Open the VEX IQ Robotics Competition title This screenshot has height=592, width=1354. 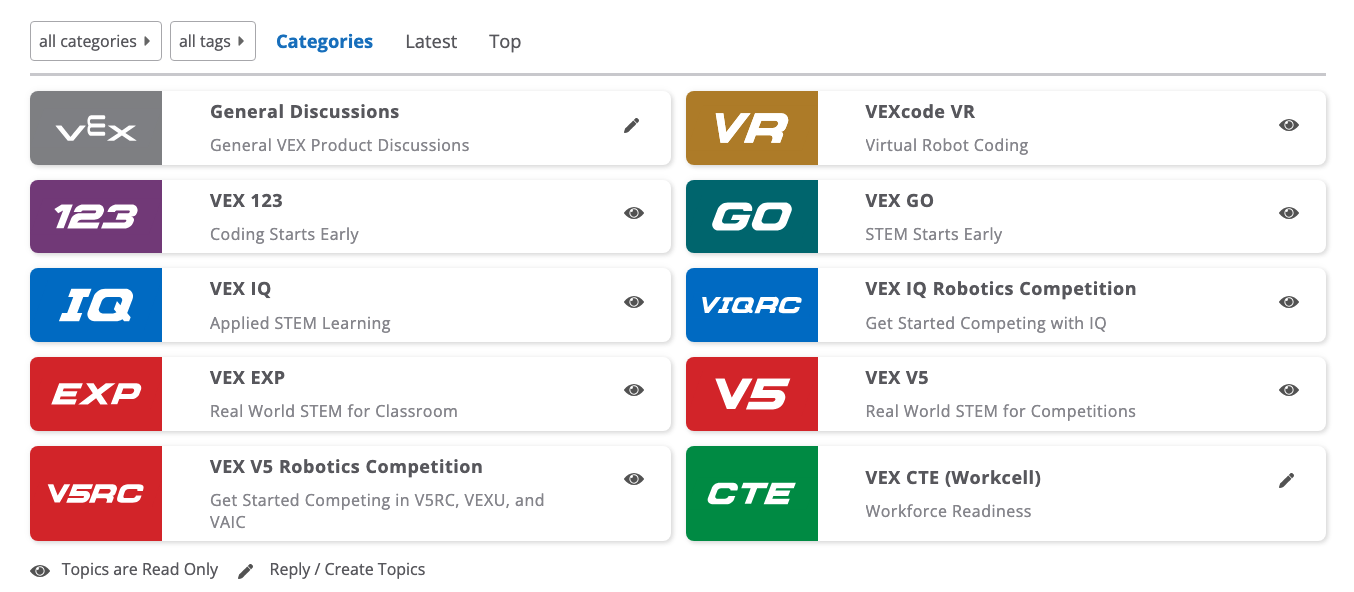coord(1000,289)
